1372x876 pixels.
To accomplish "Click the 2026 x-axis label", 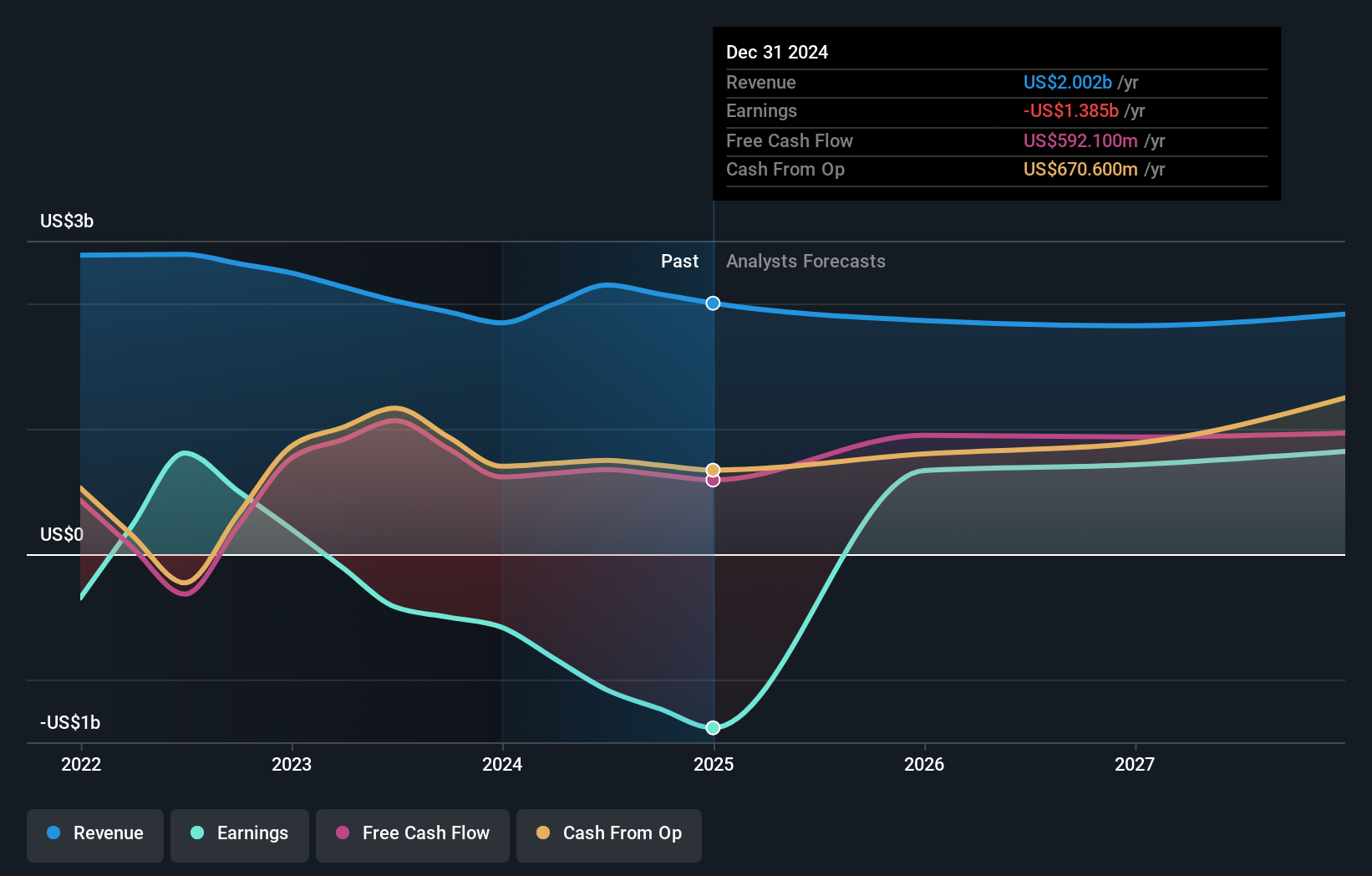I will (x=924, y=764).
